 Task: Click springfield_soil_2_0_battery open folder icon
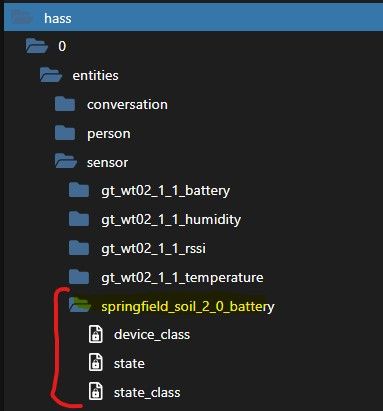click(80, 305)
